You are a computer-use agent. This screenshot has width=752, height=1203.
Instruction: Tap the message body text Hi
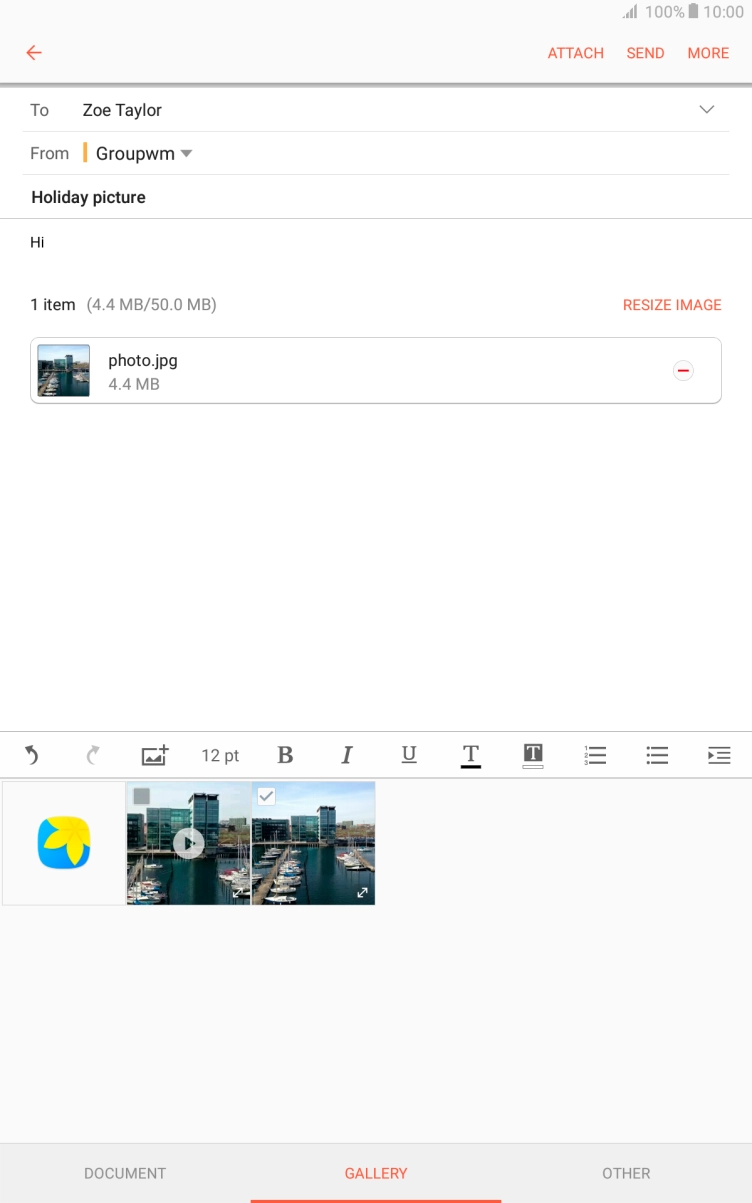(37, 242)
